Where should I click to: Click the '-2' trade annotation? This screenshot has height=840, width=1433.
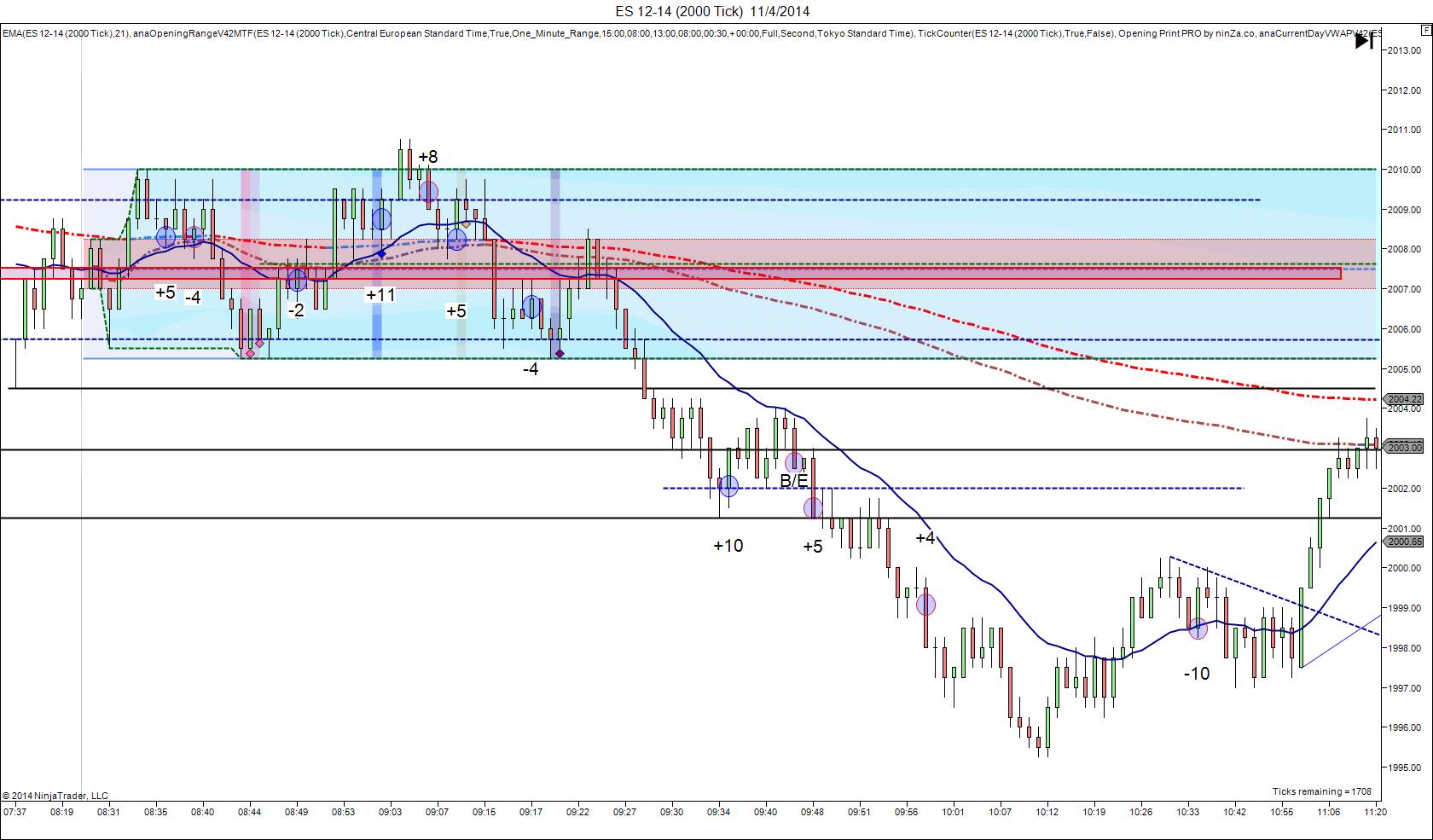296,310
